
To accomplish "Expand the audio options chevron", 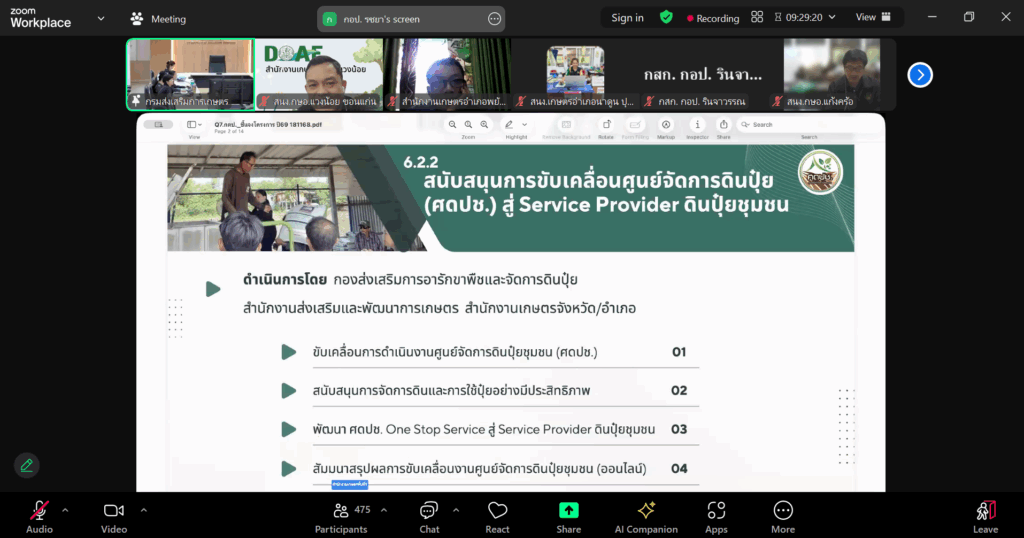I will pyautogui.click(x=65, y=510).
